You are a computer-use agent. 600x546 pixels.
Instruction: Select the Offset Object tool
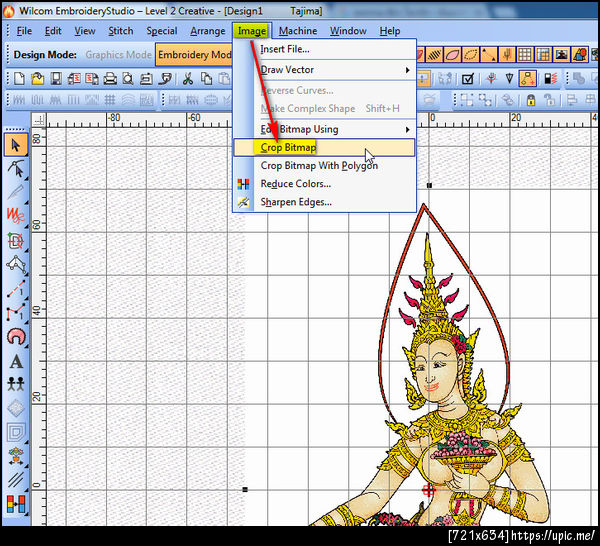click(16, 432)
